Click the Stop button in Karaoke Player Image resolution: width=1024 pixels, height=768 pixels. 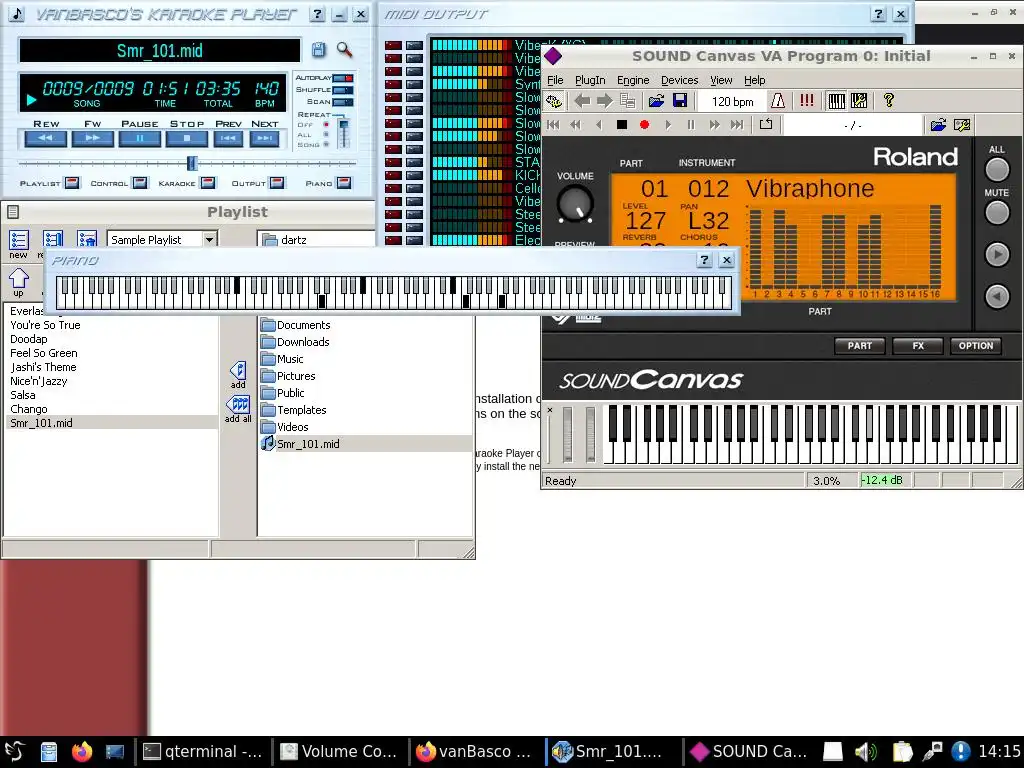click(187, 138)
